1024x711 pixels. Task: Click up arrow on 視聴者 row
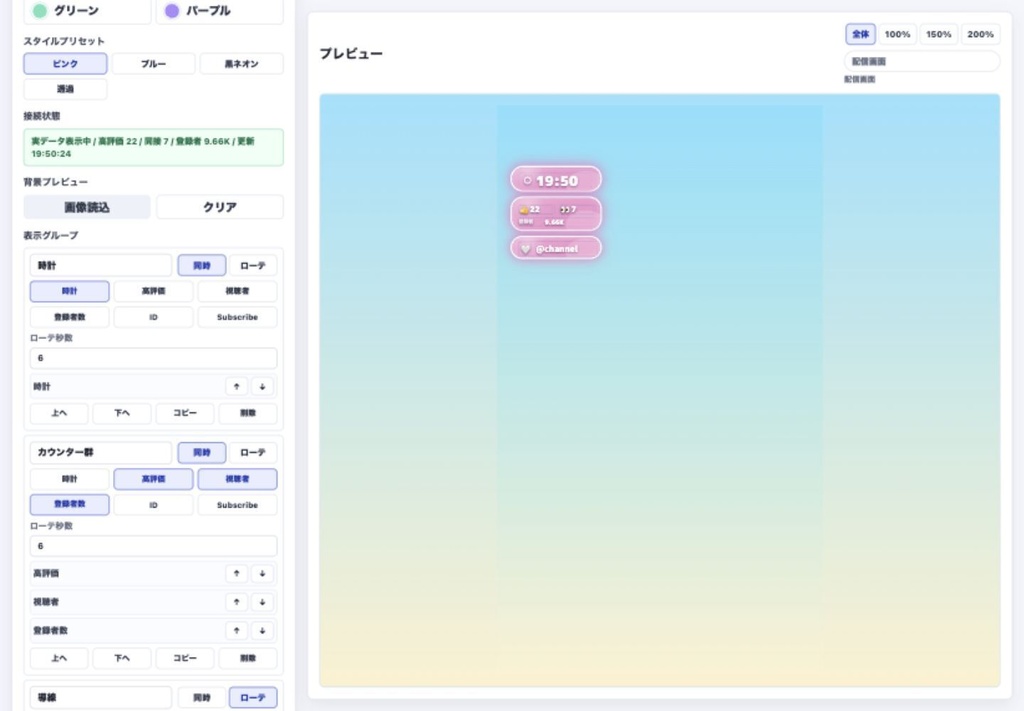[x=236, y=602]
